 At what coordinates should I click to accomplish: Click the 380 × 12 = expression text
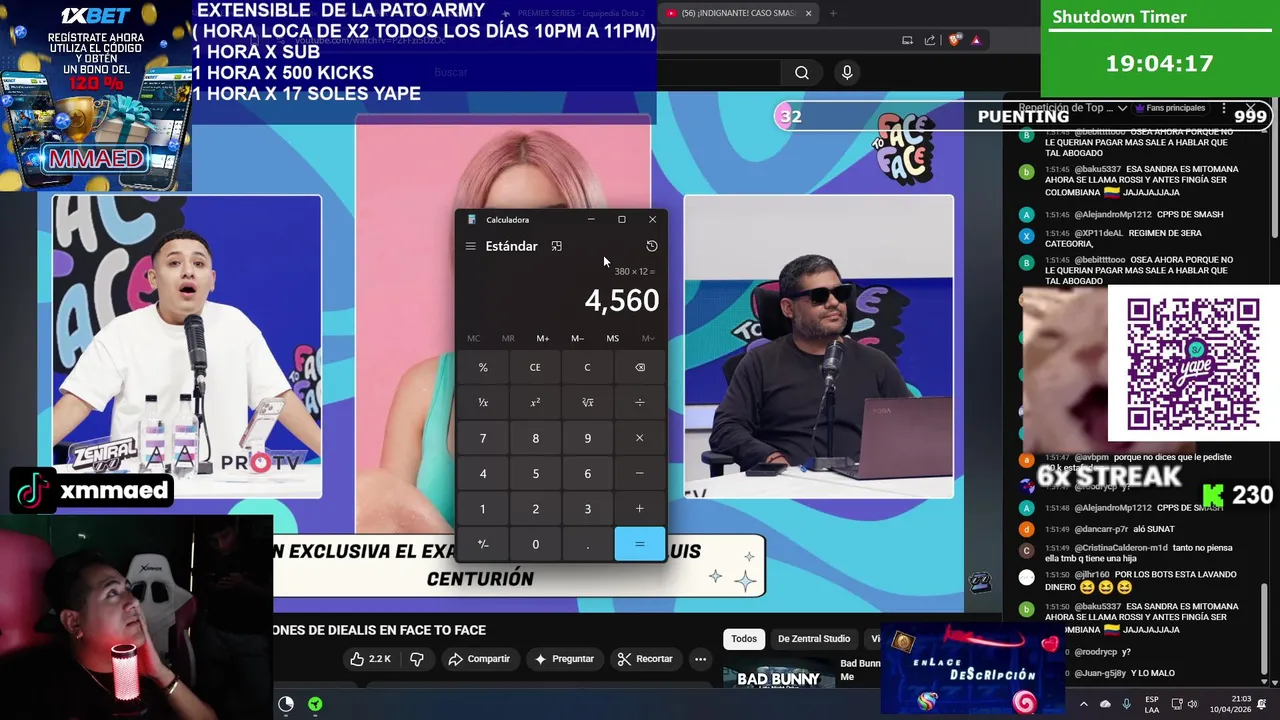tap(634, 271)
